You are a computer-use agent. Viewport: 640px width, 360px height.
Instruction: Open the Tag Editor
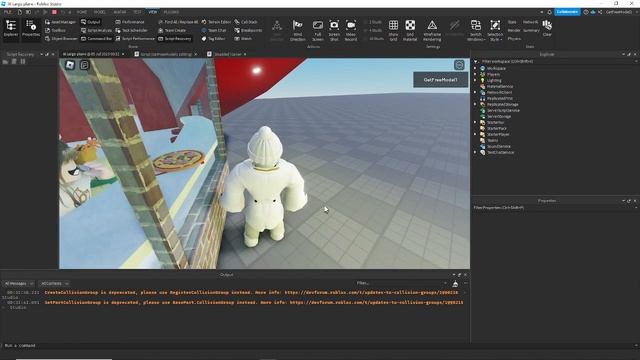tap(213, 38)
